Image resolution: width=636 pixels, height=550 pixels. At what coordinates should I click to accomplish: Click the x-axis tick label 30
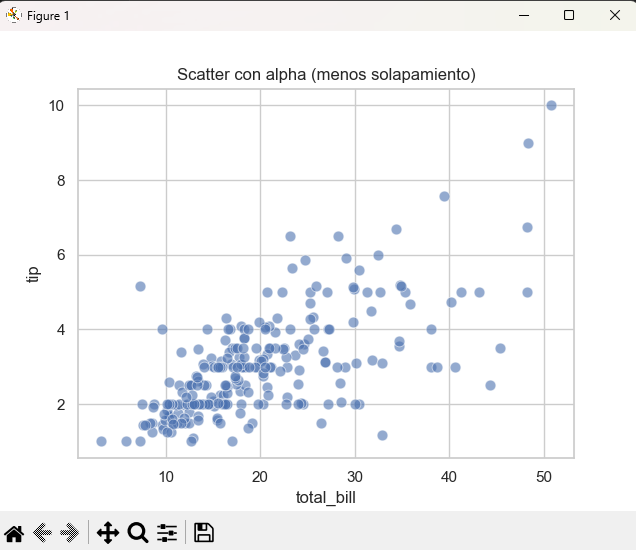[x=354, y=476]
